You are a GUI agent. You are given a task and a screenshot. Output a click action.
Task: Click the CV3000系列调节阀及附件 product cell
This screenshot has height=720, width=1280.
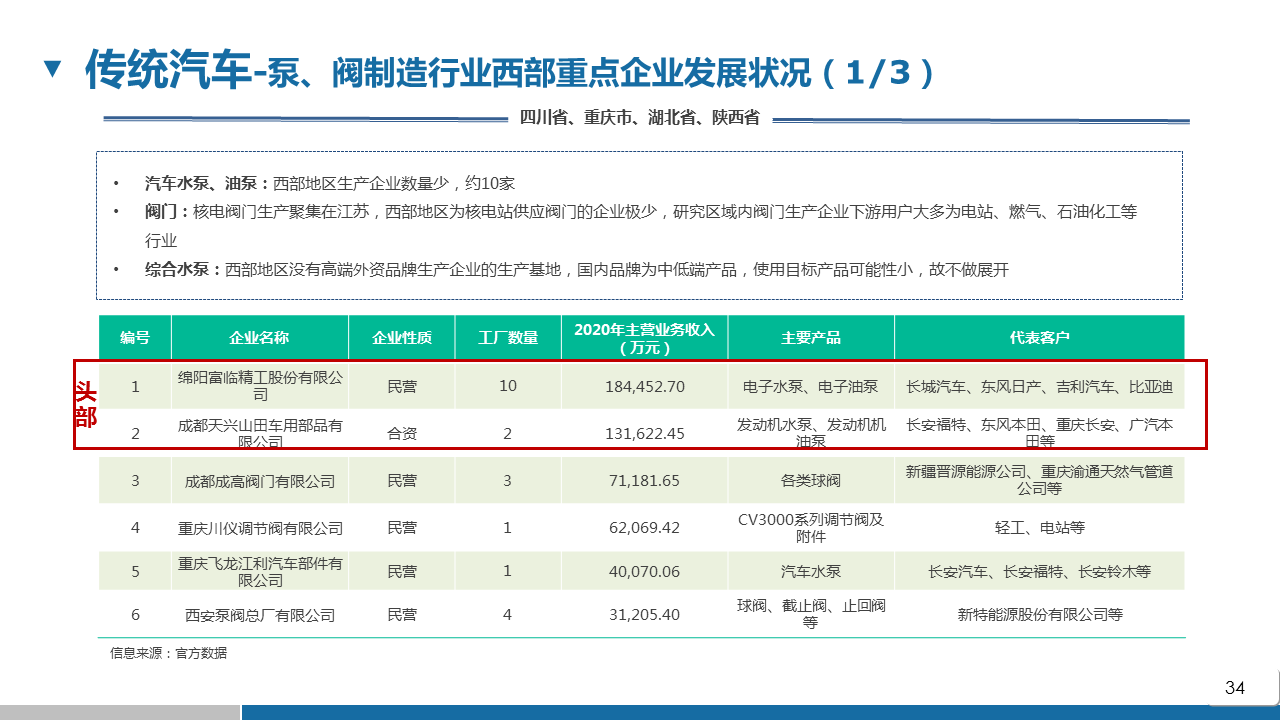click(810, 528)
